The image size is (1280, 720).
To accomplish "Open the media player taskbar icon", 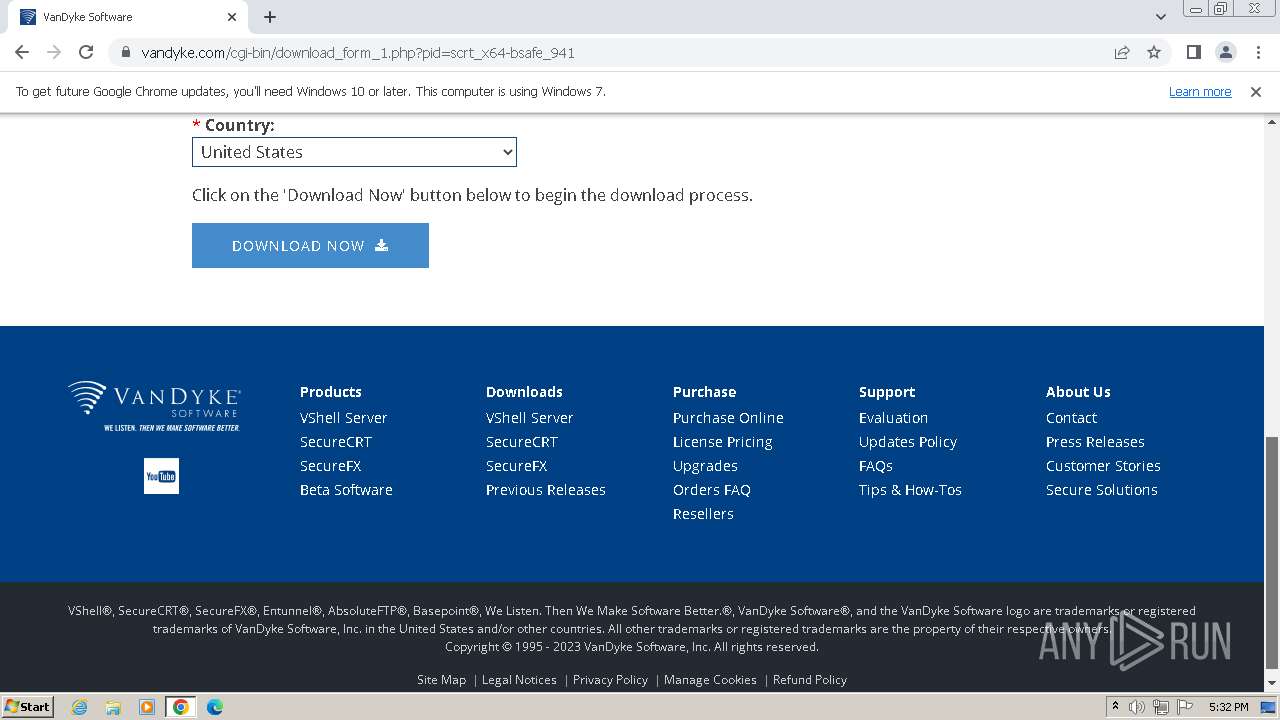I will (147, 707).
